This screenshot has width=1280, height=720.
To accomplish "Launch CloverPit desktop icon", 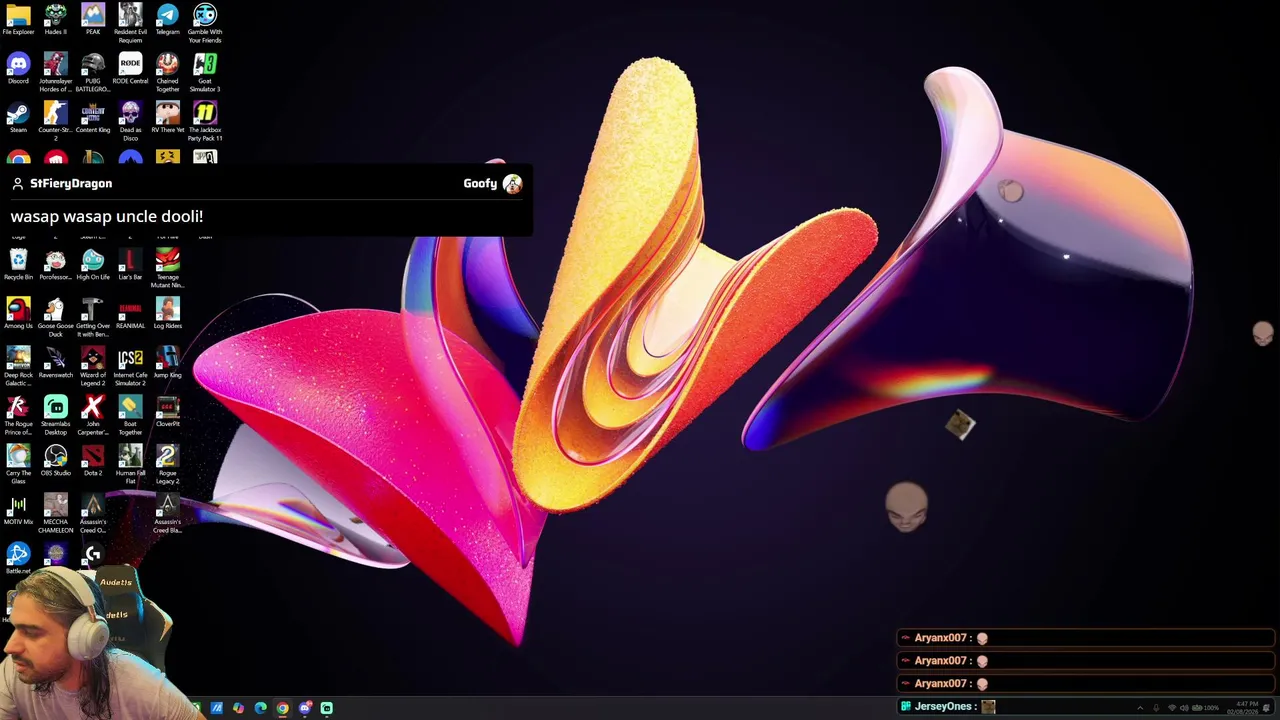I will click(x=167, y=412).
